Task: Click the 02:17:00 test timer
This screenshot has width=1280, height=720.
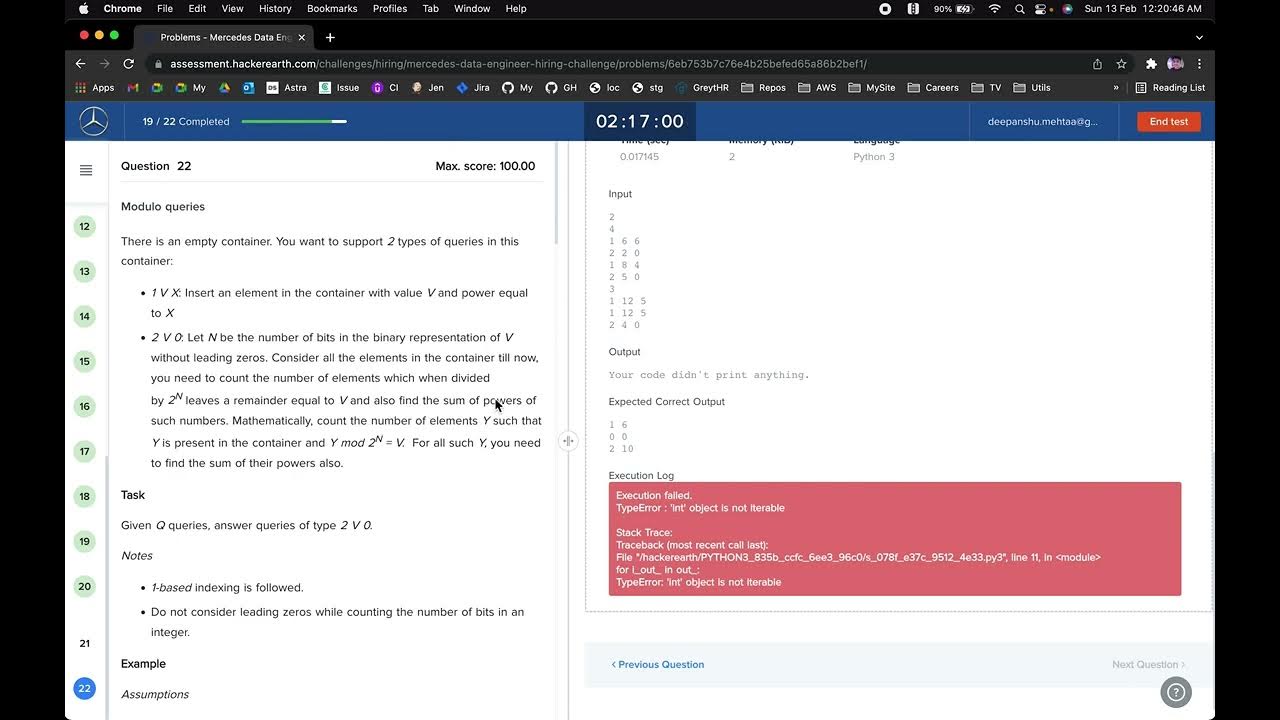Action: 640,121
